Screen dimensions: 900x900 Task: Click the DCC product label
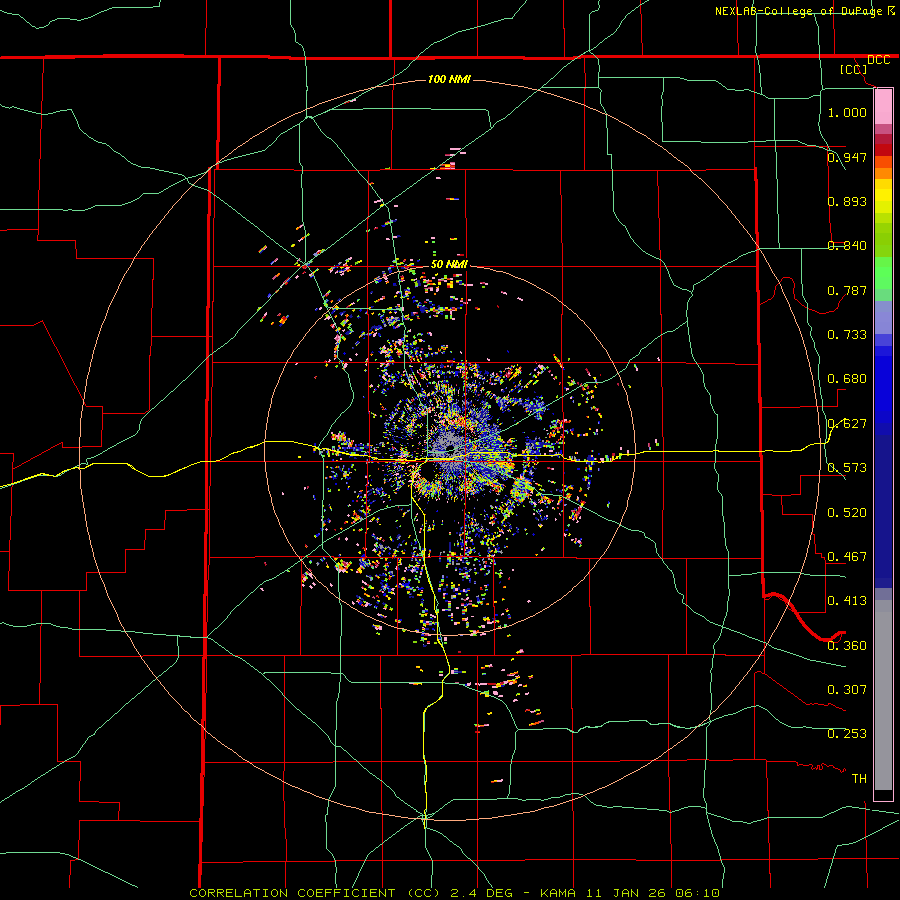pyautogui.click(x=878, y=60)
